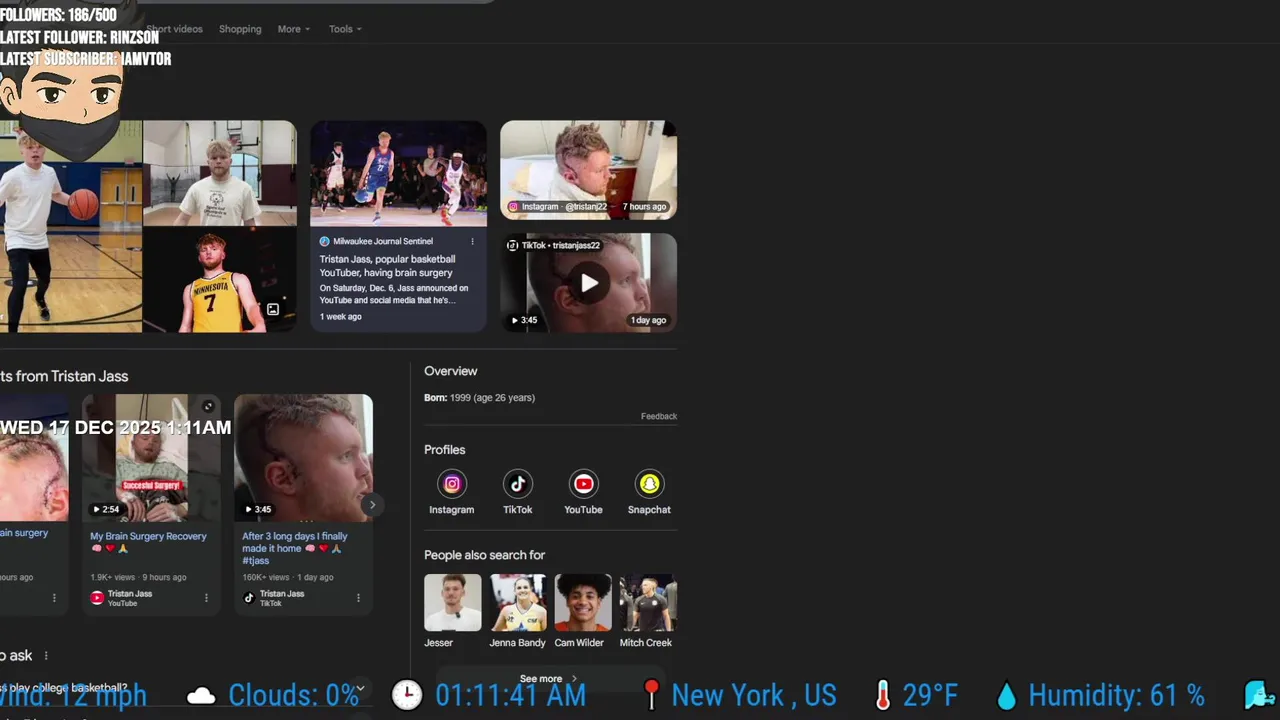Open After 3 long days TikTok link
Screen dimensions: 1280x720
pyautogui.click(x=295, y=548)
